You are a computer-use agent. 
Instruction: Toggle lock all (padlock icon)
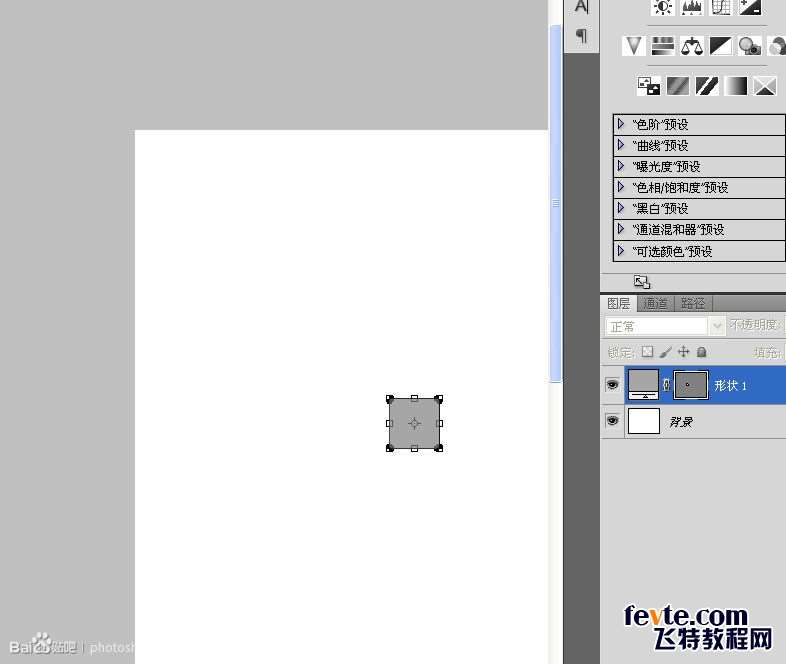(702, 352)
